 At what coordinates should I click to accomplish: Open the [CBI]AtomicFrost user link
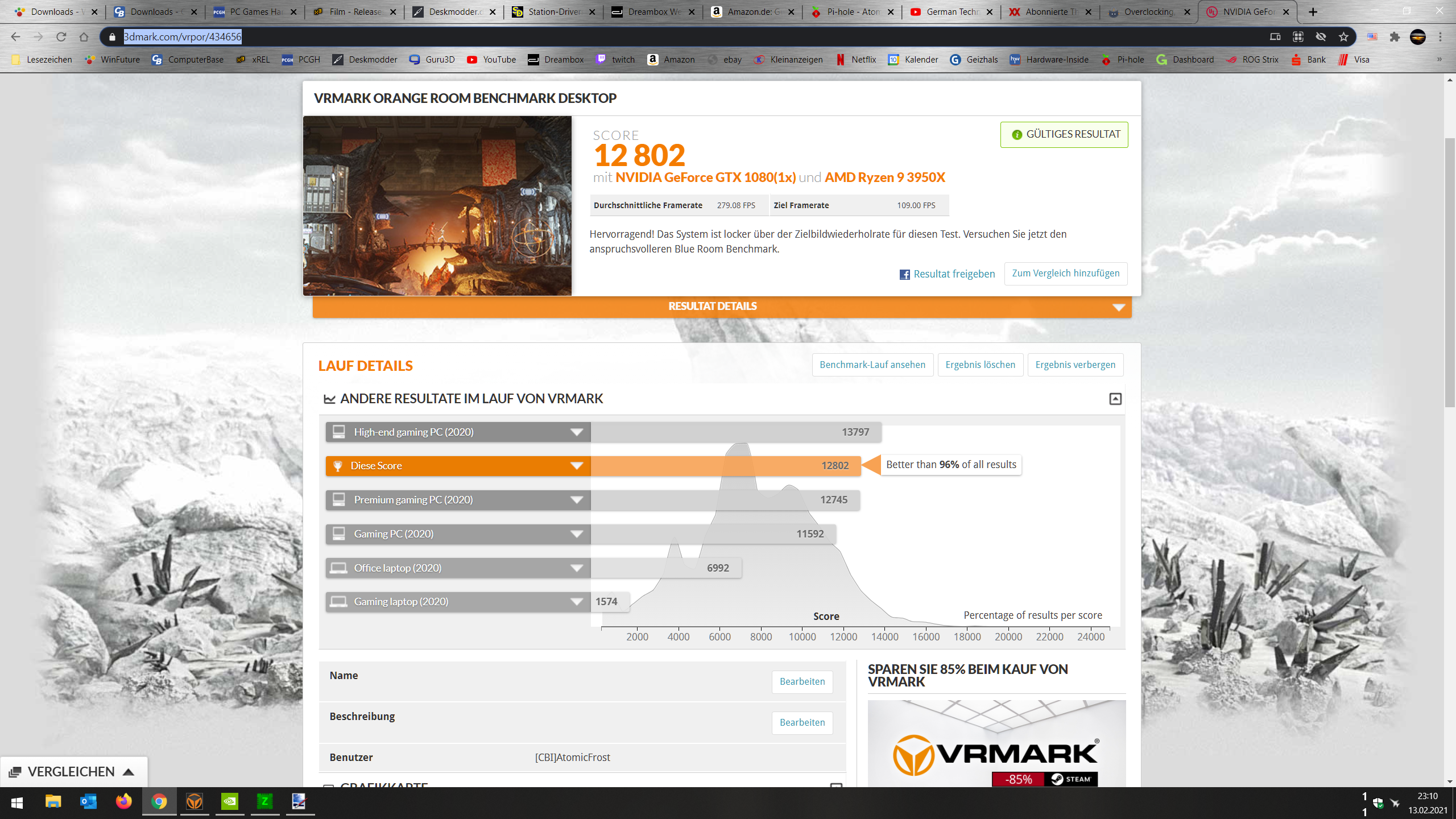[572, 758]
